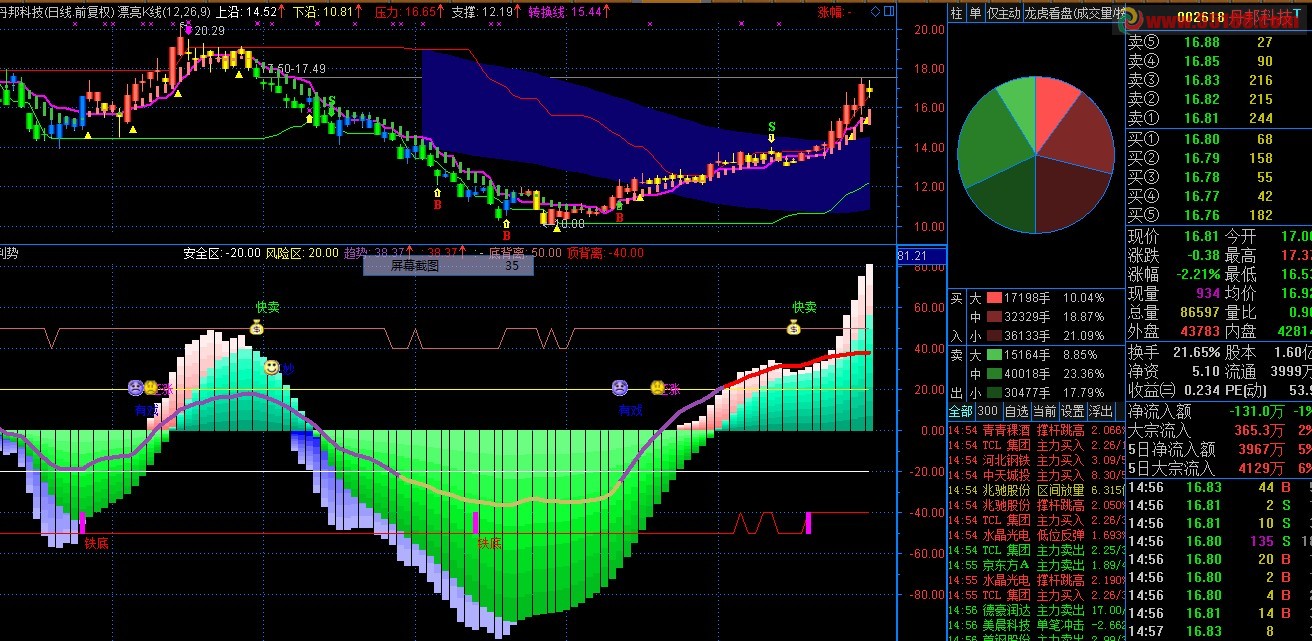
Task: Click the 青青稞酒 撑杆跳高 alert row
Action: [x=1035, y=430]
